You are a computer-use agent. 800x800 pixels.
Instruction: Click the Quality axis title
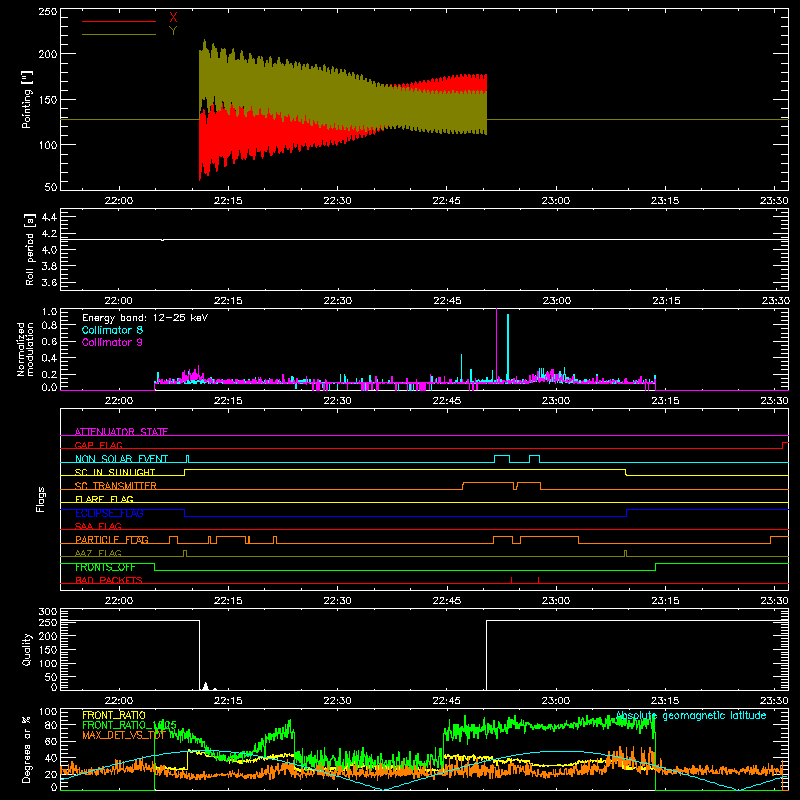click(x=27, y=649)
